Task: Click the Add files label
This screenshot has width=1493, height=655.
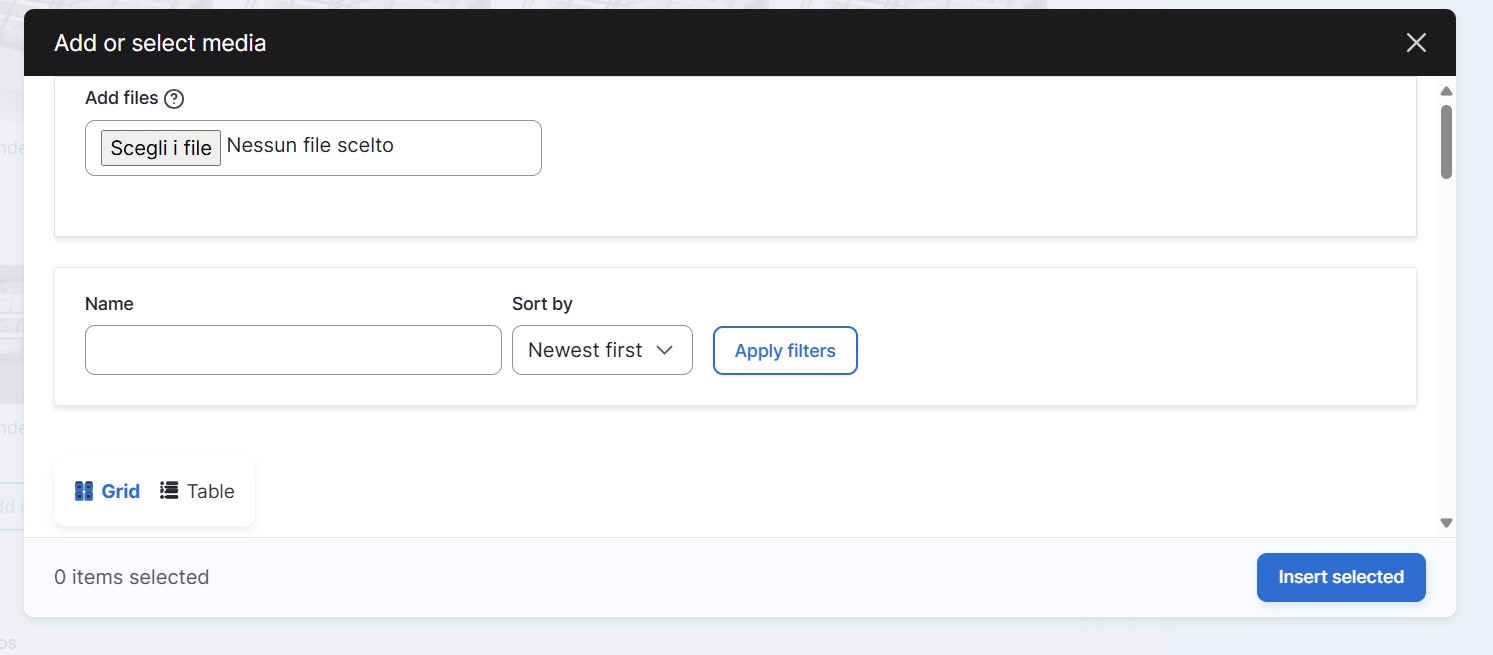Action: 121,98
